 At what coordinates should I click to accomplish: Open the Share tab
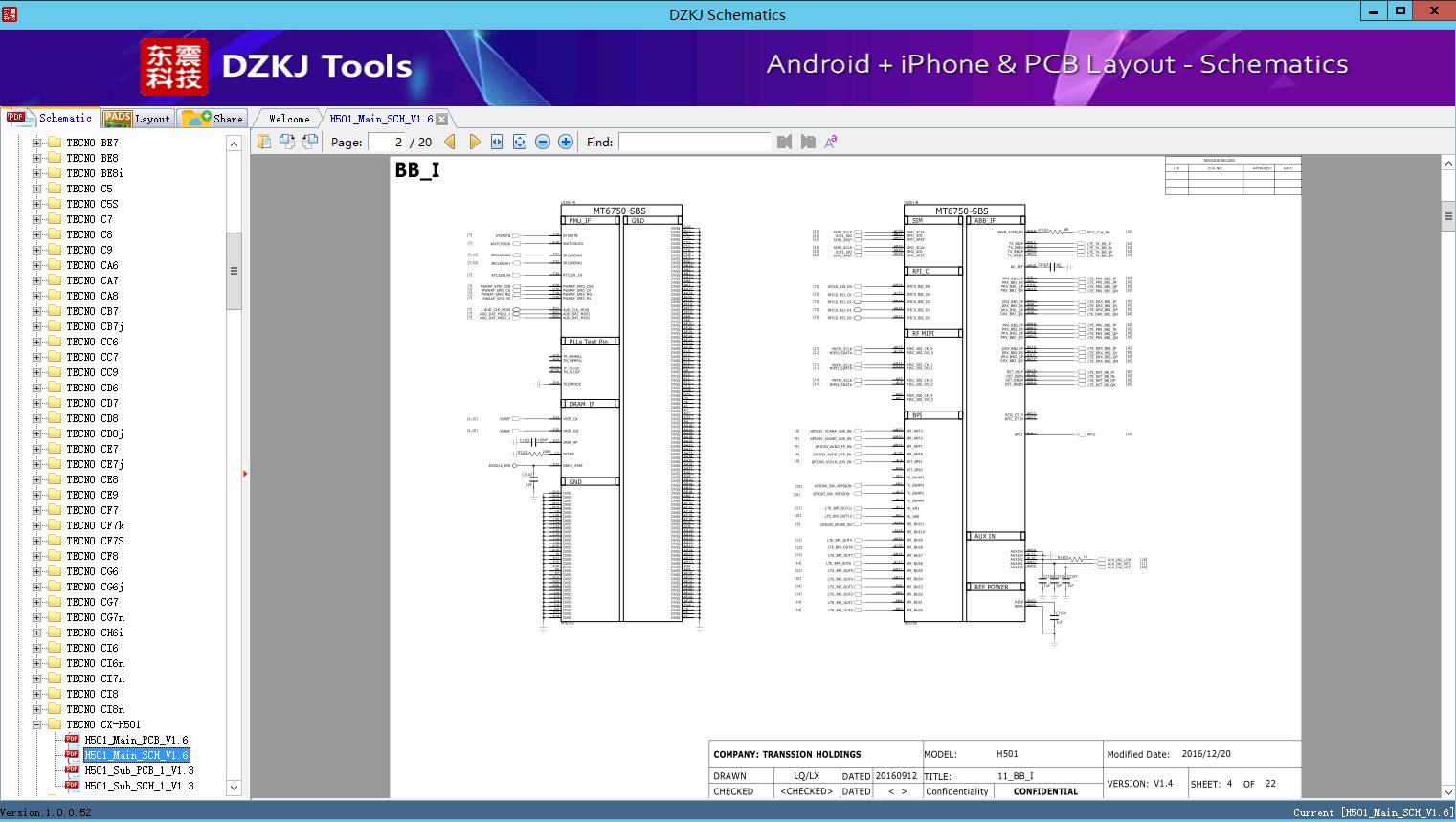[x=213, y=119]
